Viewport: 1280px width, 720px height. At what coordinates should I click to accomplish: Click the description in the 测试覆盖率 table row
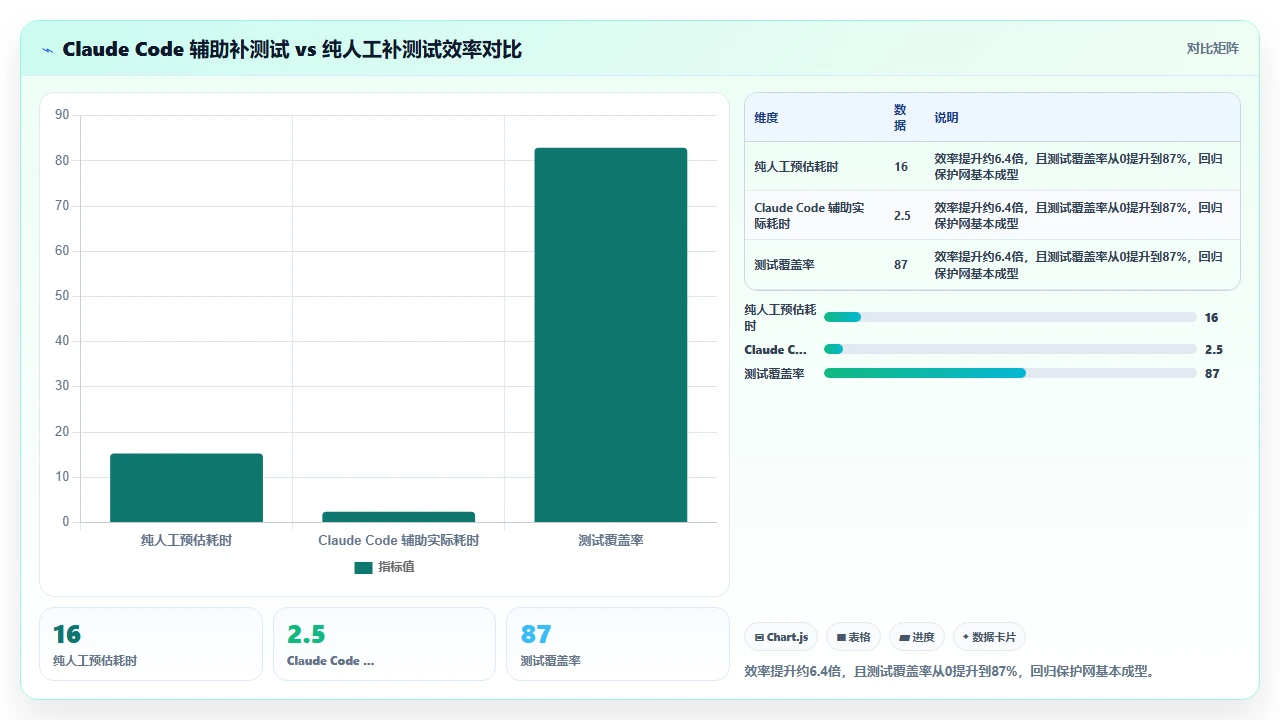tap(1078, 265)
